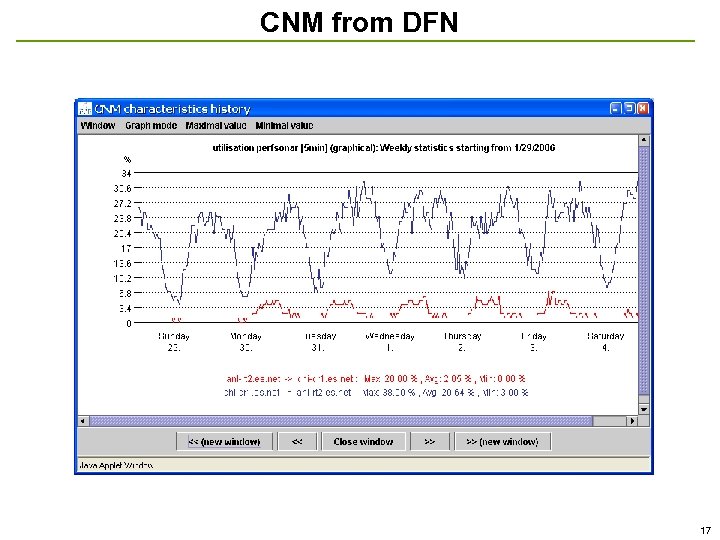The image size is (720, 540).
Task: Click the >> (new window) button
Action: click(x=502, y=442)
